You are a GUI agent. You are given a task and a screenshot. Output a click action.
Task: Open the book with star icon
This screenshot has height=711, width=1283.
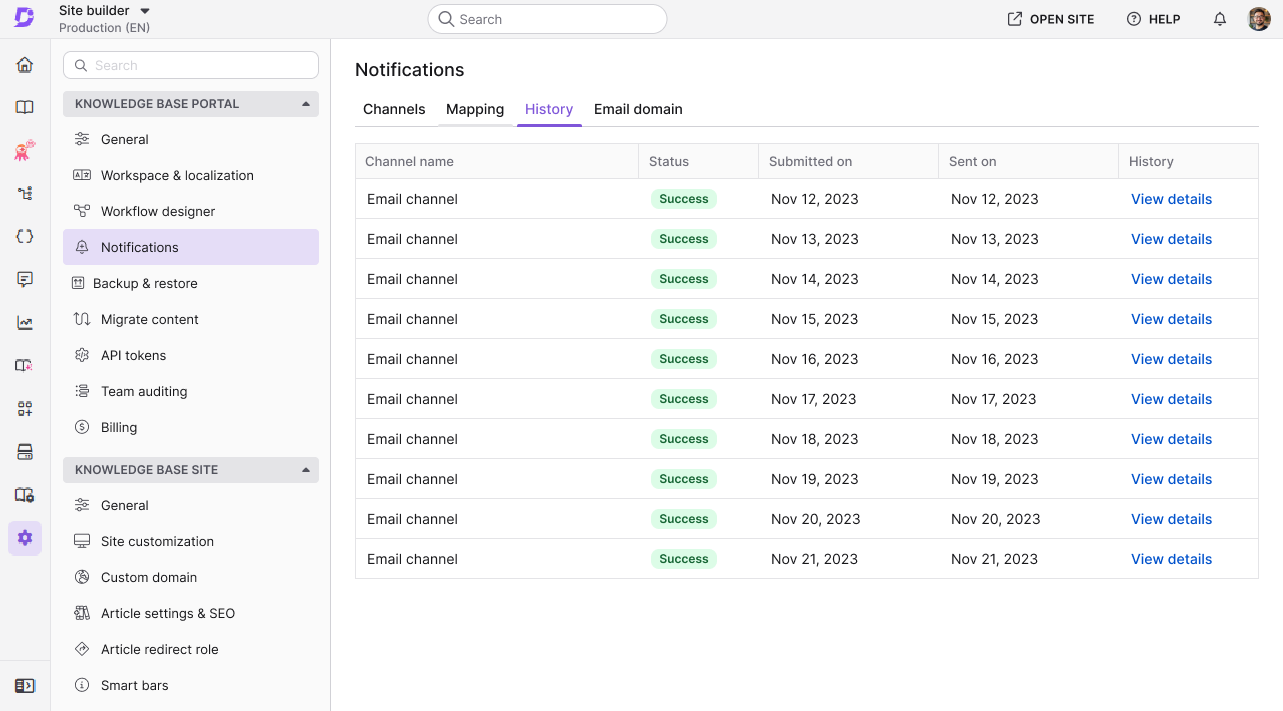(25, 366)
